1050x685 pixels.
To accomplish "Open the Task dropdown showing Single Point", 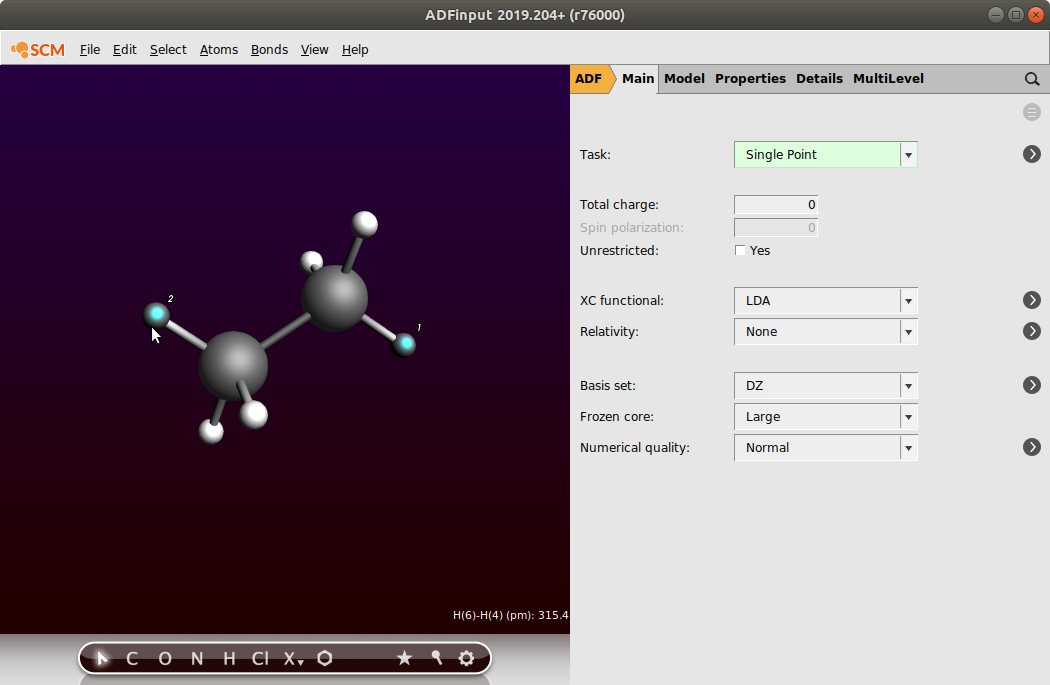I will (x=825, y=155).
